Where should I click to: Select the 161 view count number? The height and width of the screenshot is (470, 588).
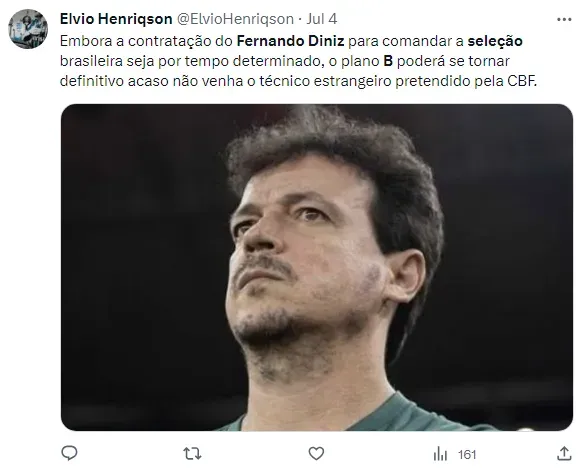tap(467, 455)
